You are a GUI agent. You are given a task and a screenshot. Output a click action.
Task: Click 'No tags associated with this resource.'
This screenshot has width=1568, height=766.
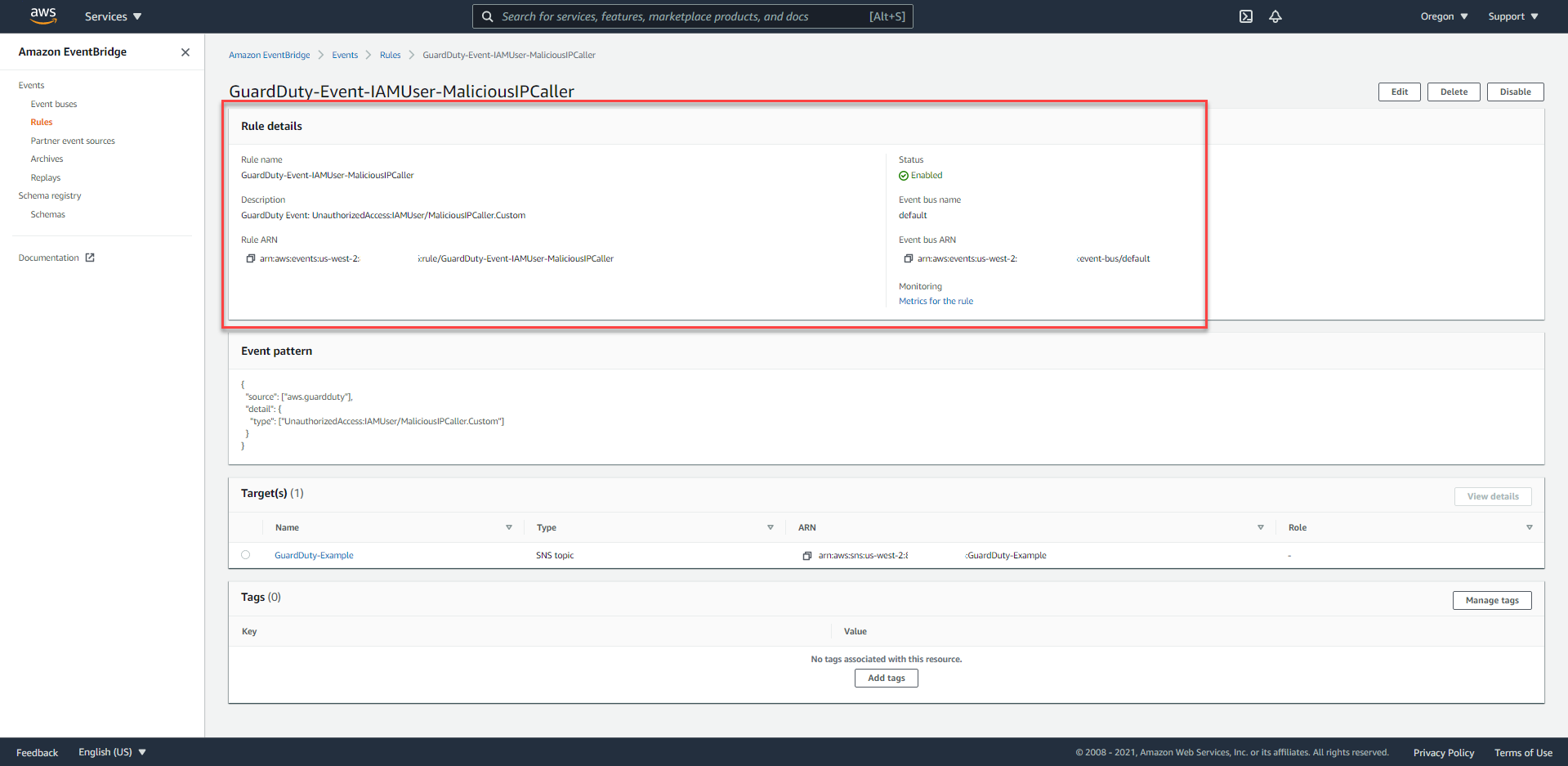[x=887, y=659]
